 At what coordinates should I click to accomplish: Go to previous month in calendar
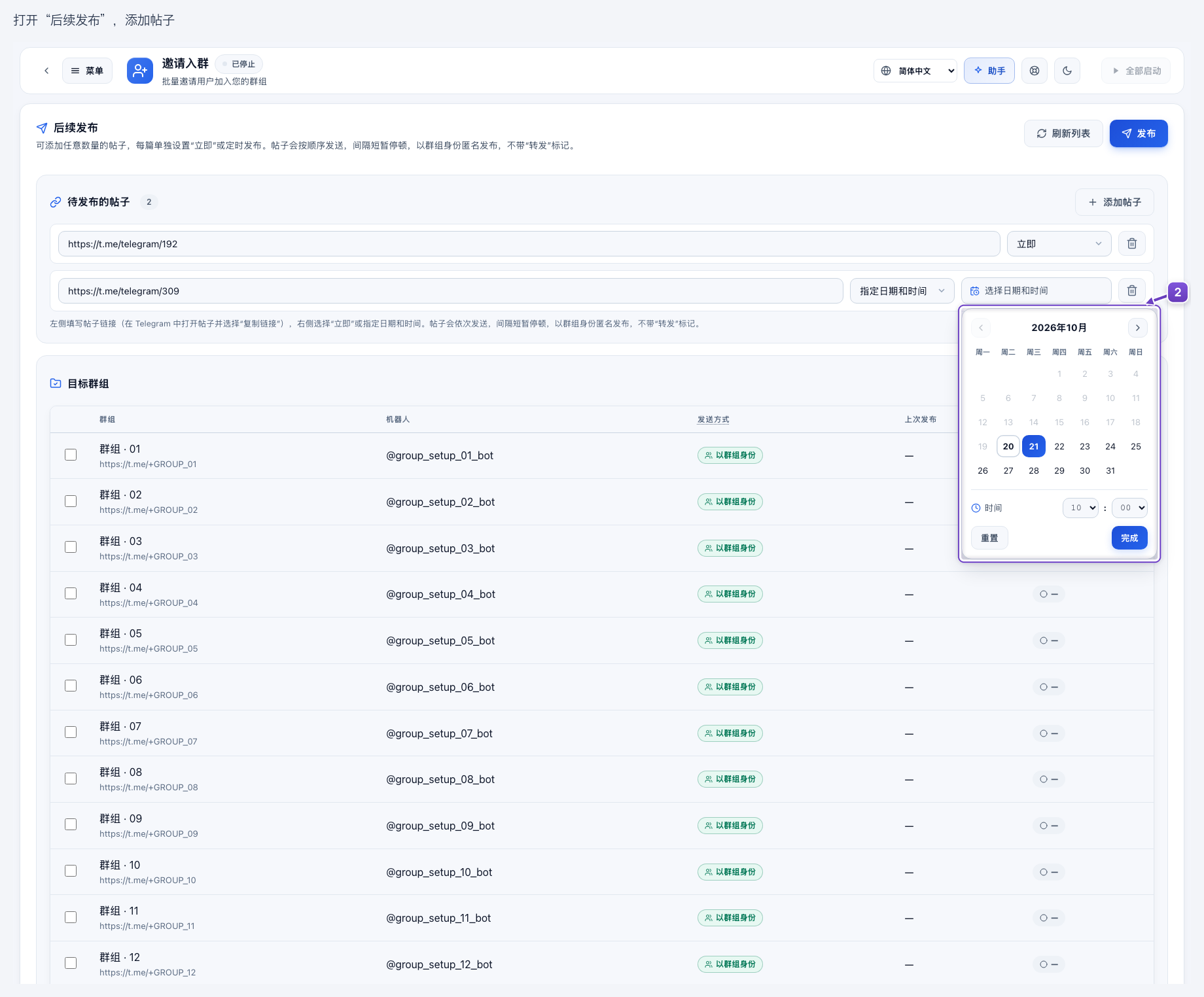click(981, 328)
